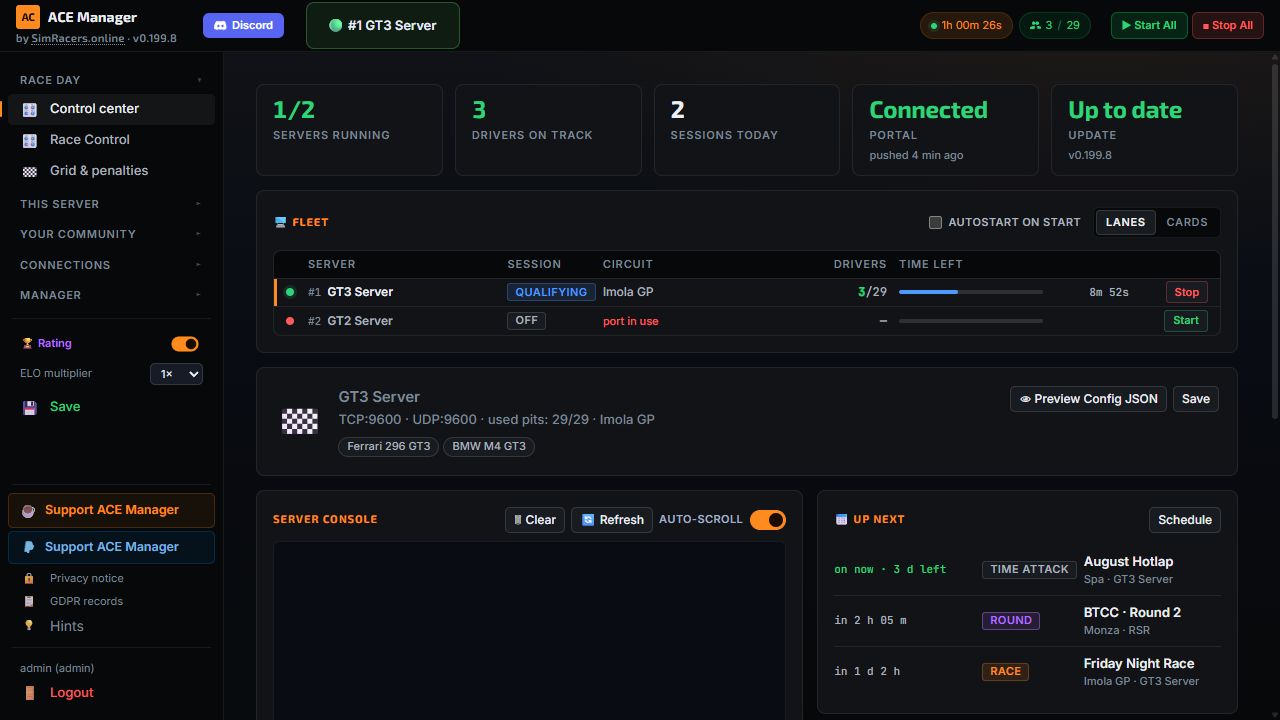Image resolution: width=1280 pixels, height=720 pixels.
Task: Click the Fleet panel monitor icon
Action: point(280,222)
